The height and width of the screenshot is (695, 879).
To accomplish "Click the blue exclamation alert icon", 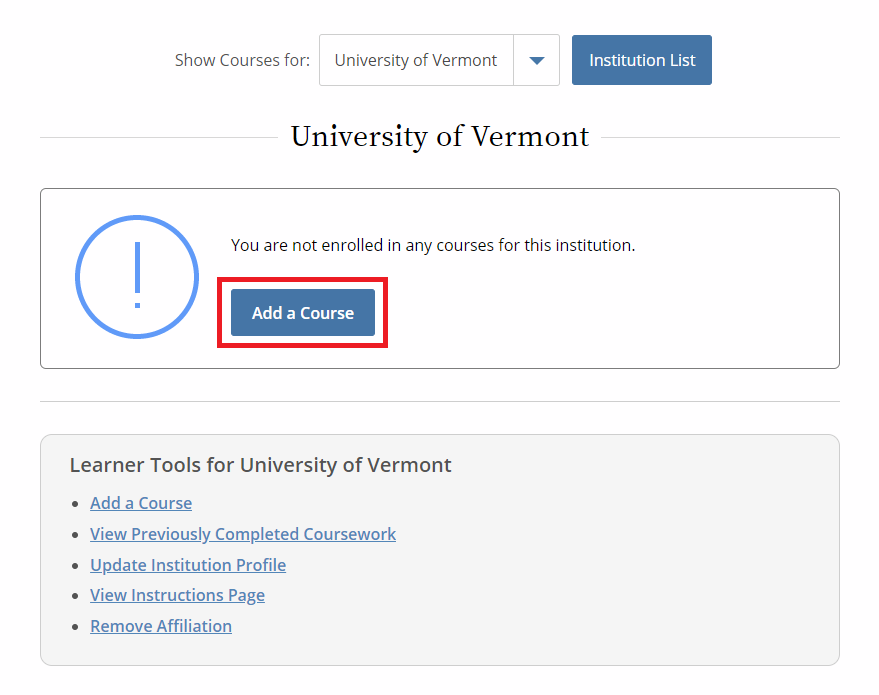I will click(x=137, y=276).
